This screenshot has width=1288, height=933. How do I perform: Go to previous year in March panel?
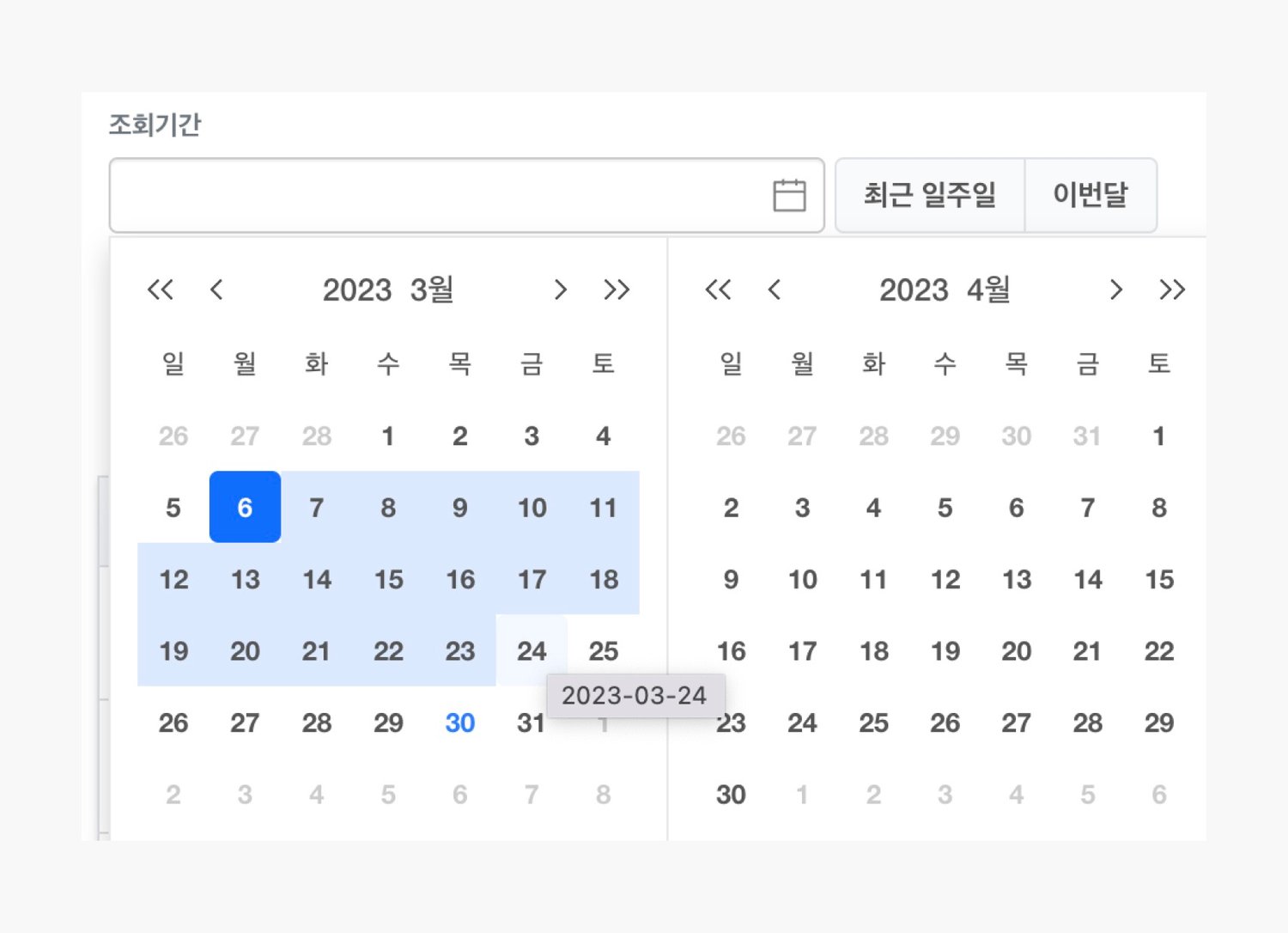click(x=161, y=290)
